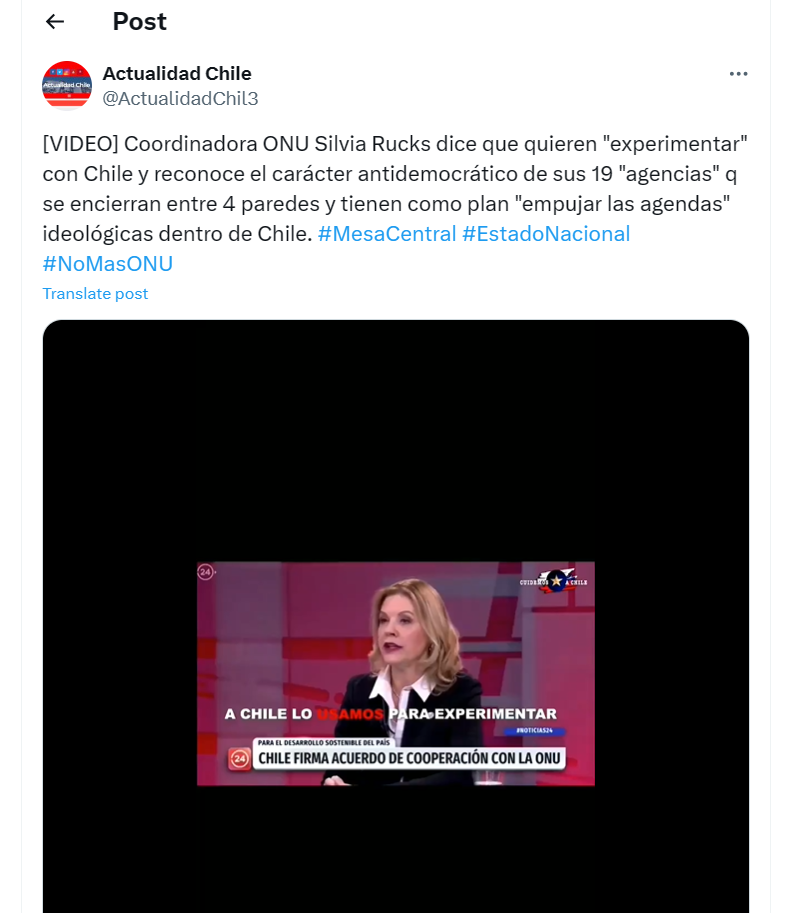Open the three-dot more options menu
This screenshot has height=913, width=800.
(738, 74)
